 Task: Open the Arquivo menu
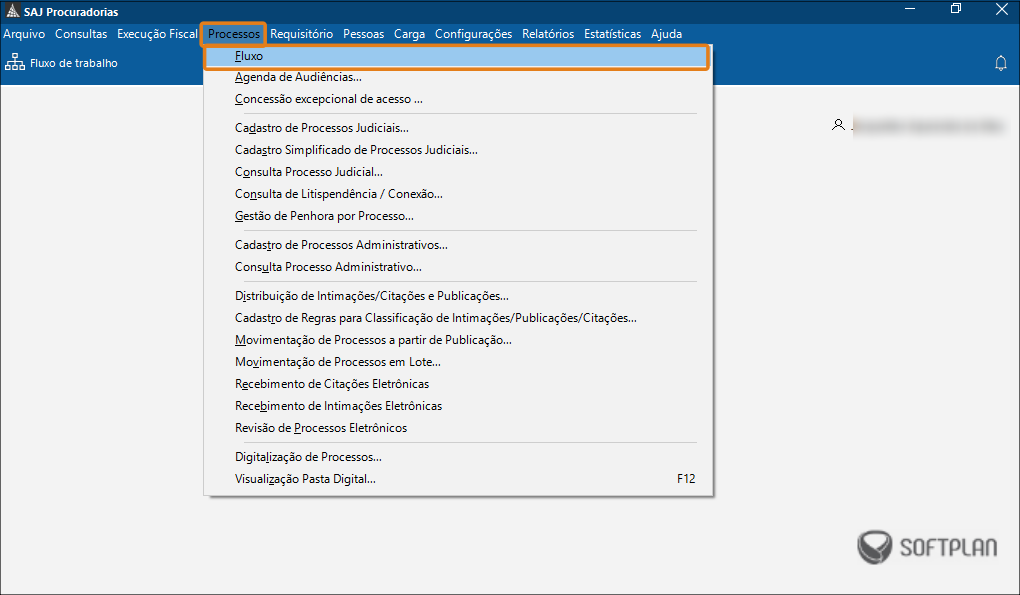coord(24,34)
